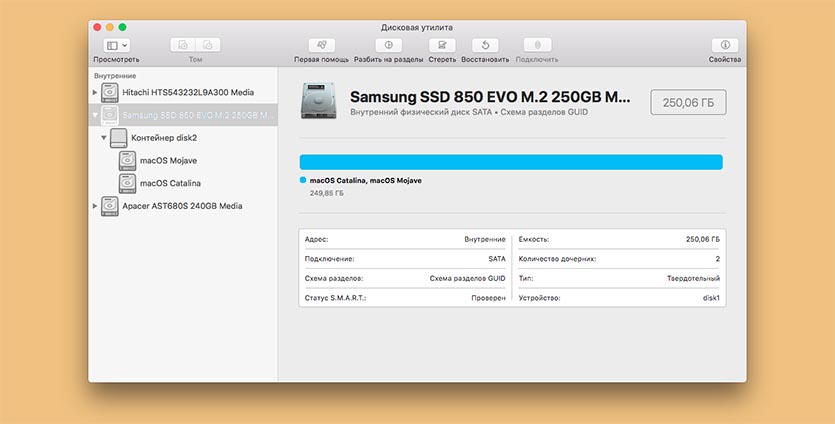Select Контейнер disk2 row text
Viewport: 835px width, 424px height.
[164, 138]
